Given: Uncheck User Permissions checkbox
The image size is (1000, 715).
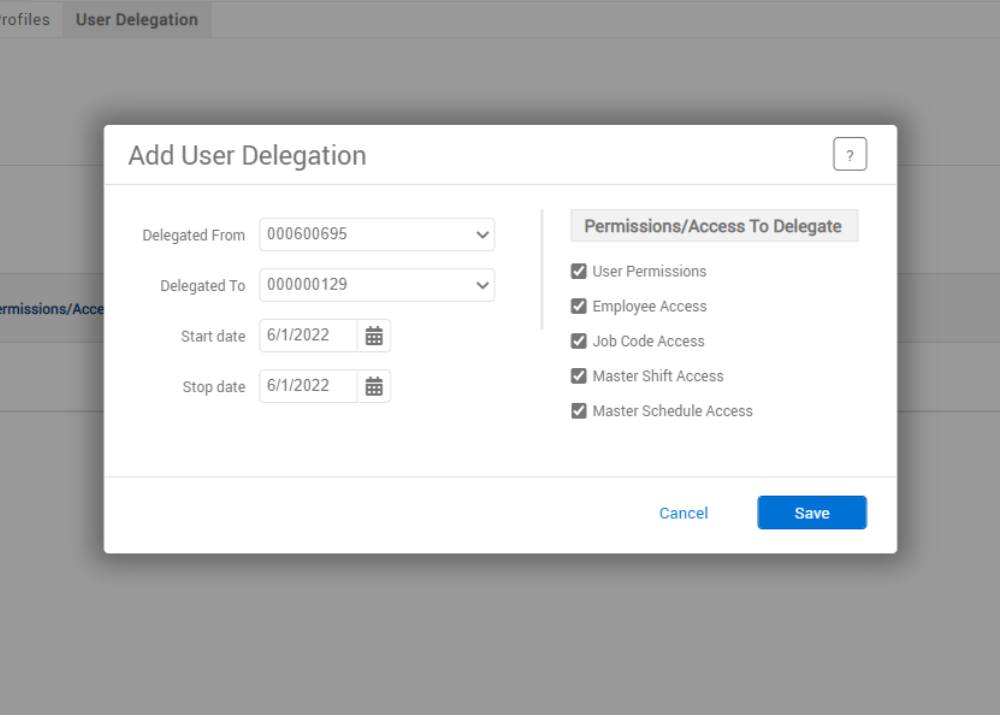Looking at the screenshot, I should click(578, 271).
